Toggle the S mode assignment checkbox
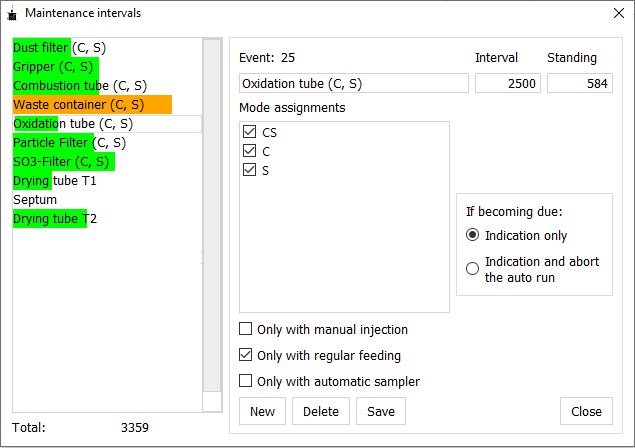The height and width of the screenshot is (448, 635). click(x=249, y=170)
